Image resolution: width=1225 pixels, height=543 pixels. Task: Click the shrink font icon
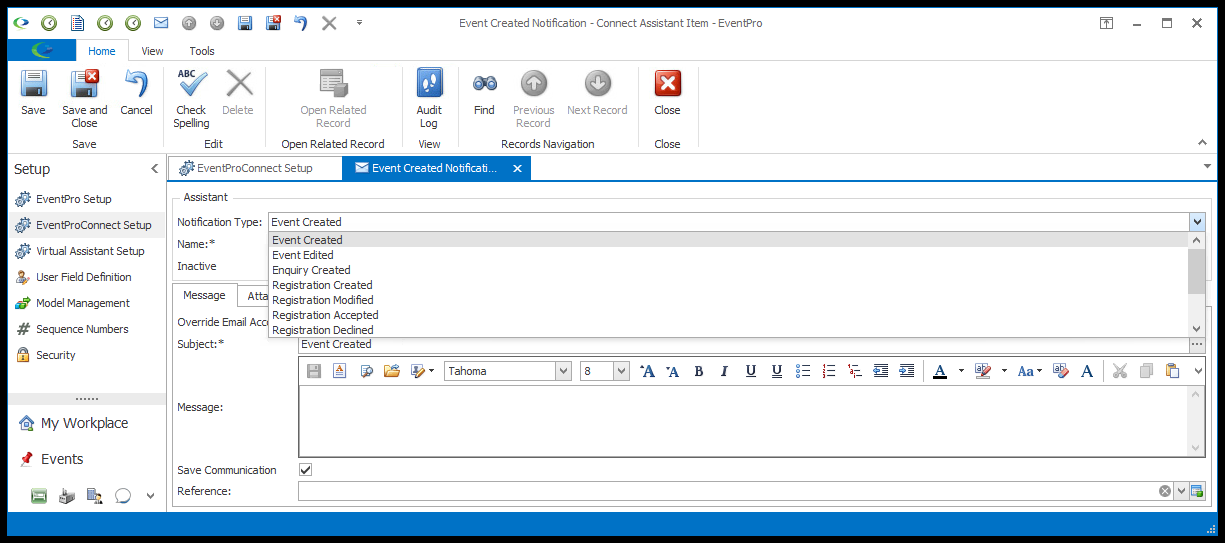[672, 371]
